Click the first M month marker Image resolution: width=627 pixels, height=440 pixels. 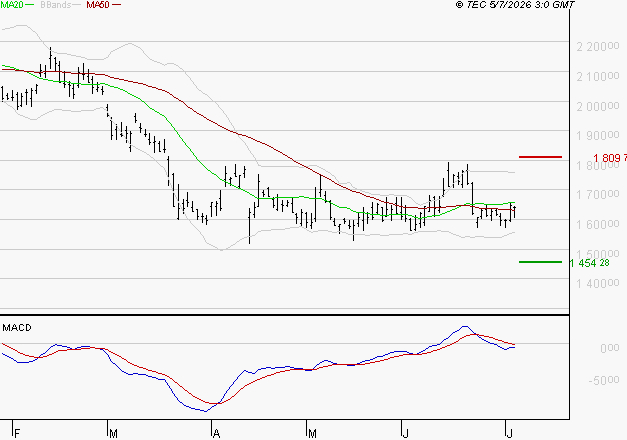point(113,434)
